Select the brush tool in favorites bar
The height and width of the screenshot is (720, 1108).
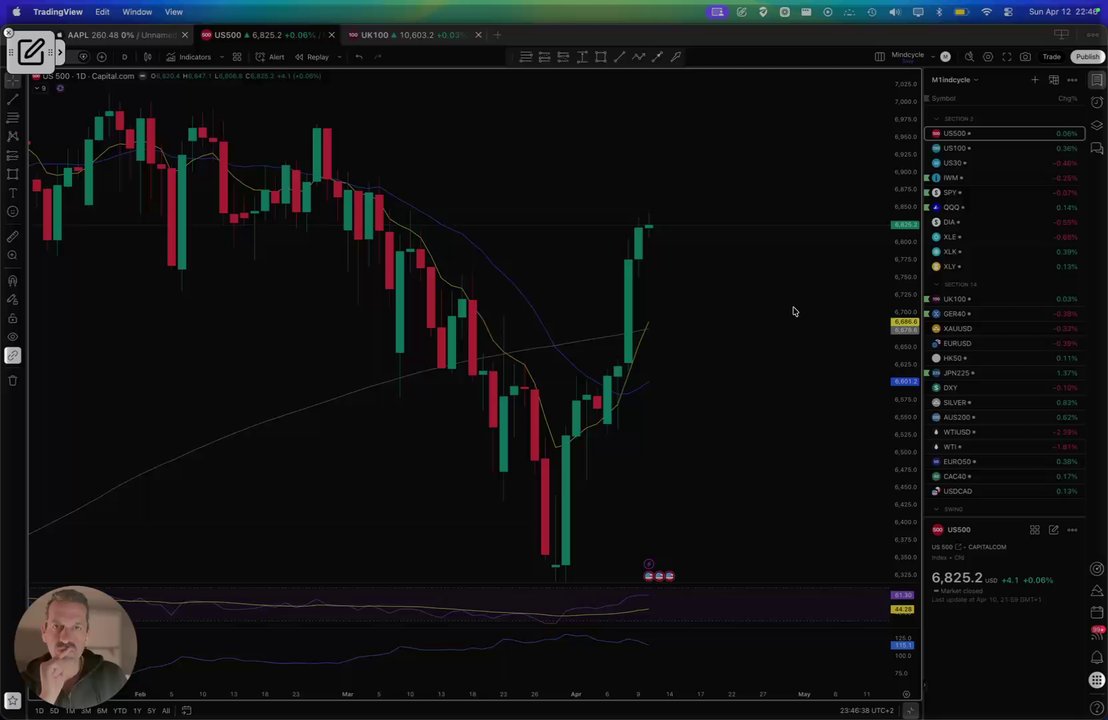[x=676, y=57]
